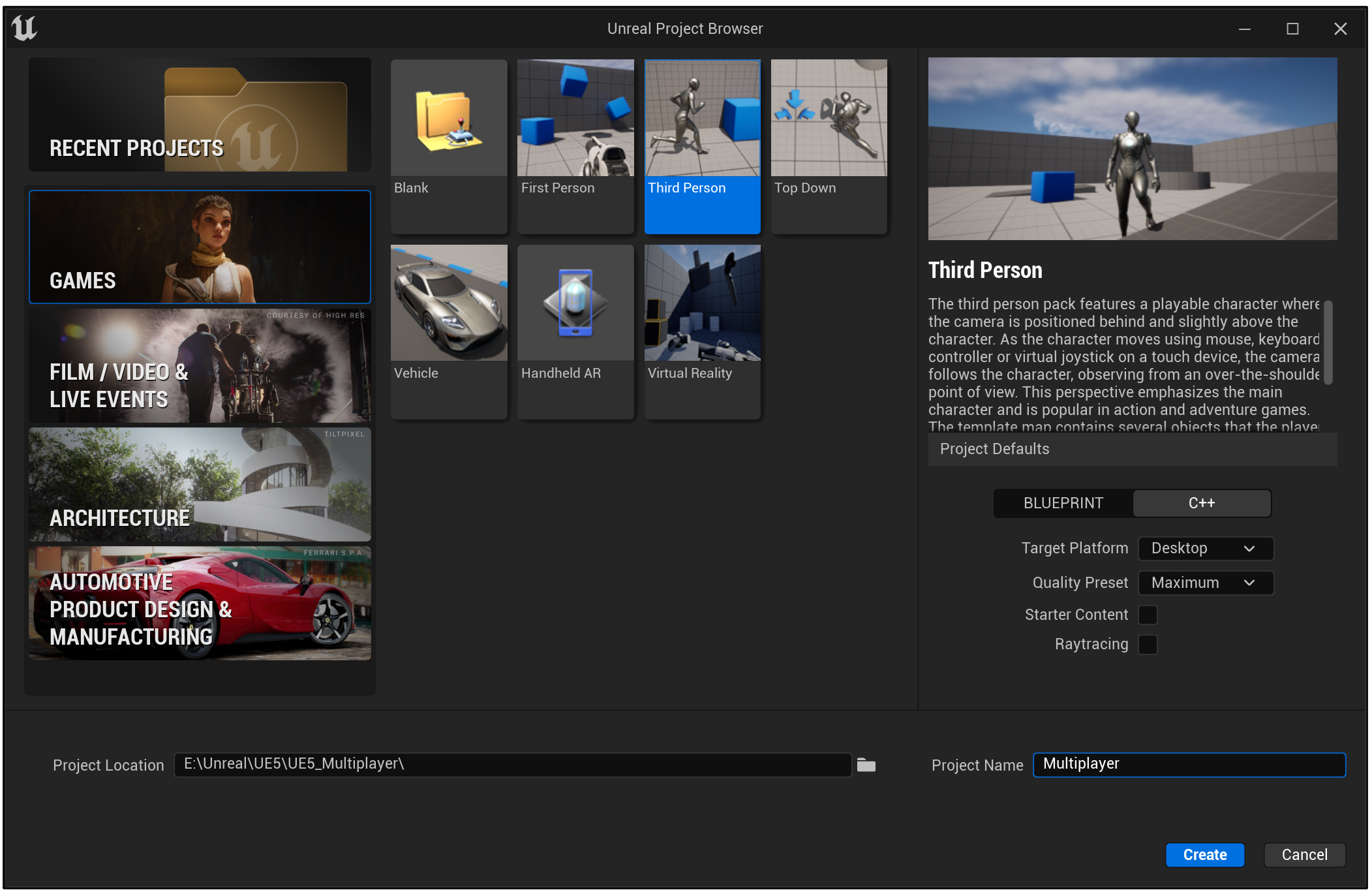Expand the Quality Preset dropdown
The width and height of the screenshot is (1372, 890).
(x=1205, y=583)
